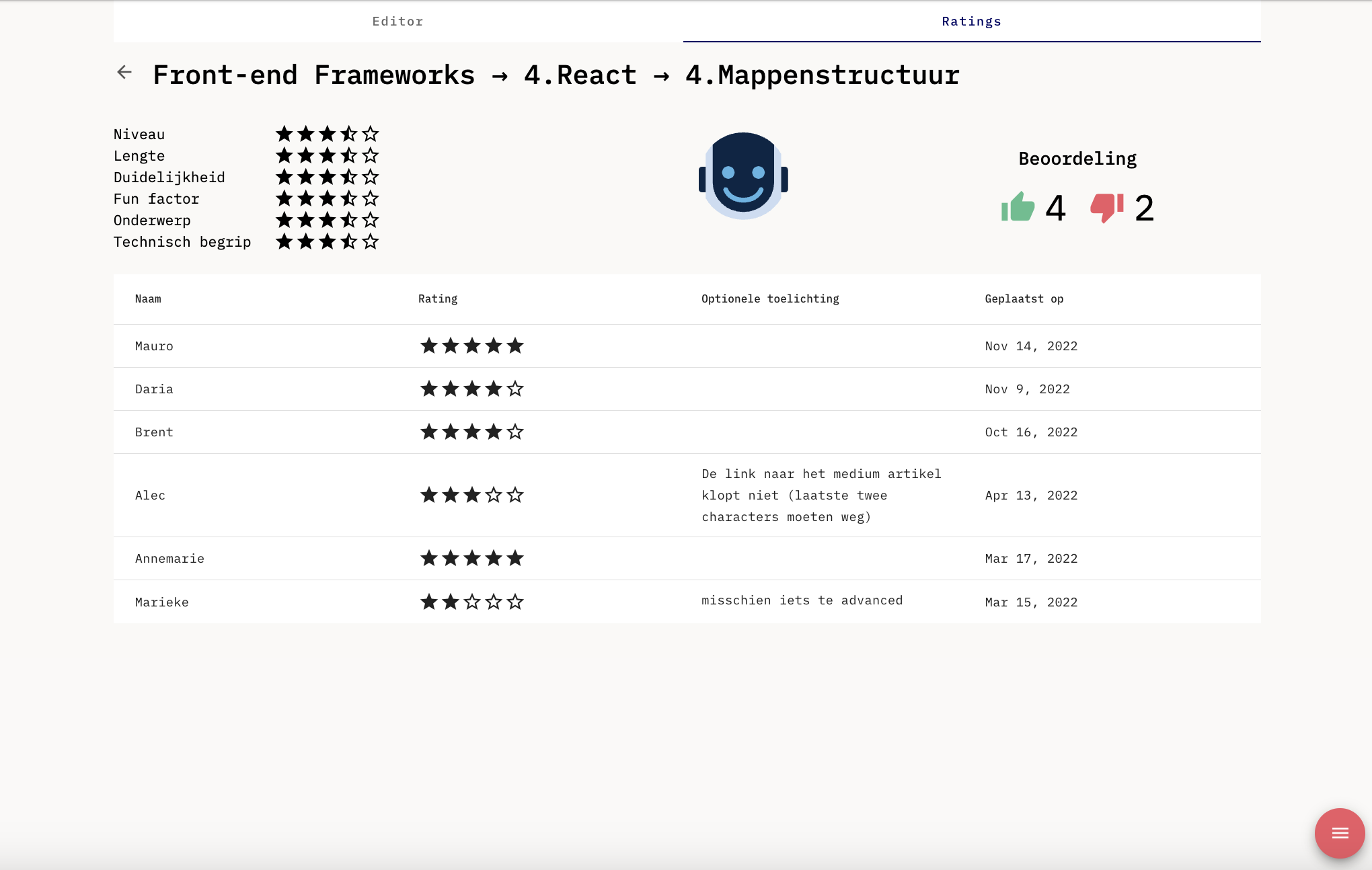This screenshot has height=870, width=1372.
Task: Click Annemarie's five-star rating
Action: click(472, 558)
